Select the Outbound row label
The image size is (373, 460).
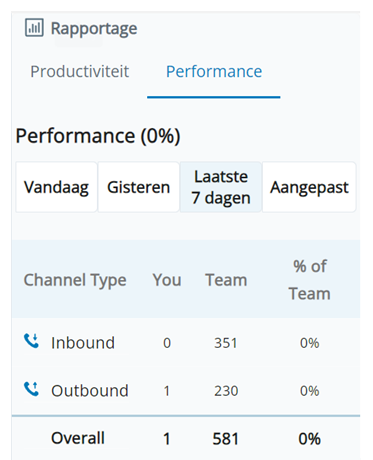(90, 391)
